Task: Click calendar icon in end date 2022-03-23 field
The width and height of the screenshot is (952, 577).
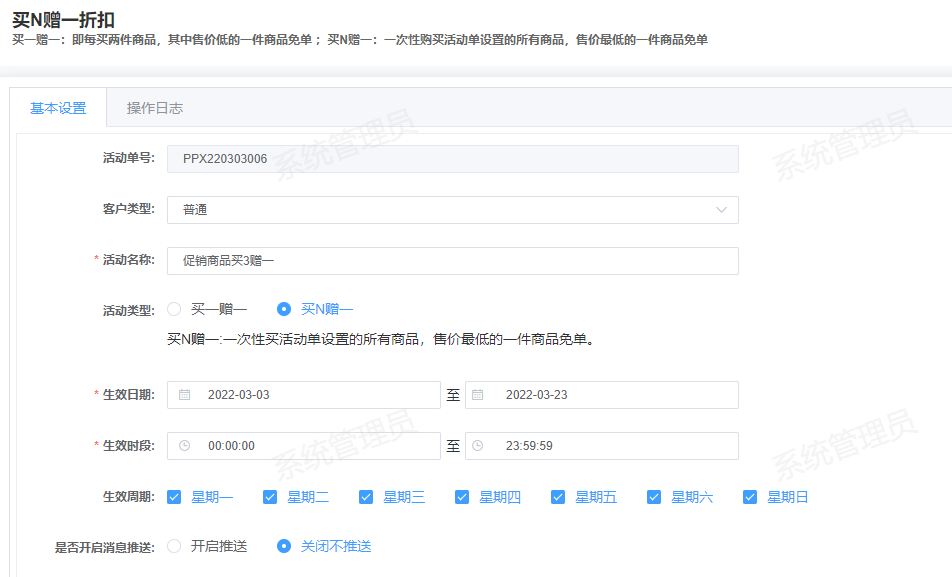Action: click(478, 395)
